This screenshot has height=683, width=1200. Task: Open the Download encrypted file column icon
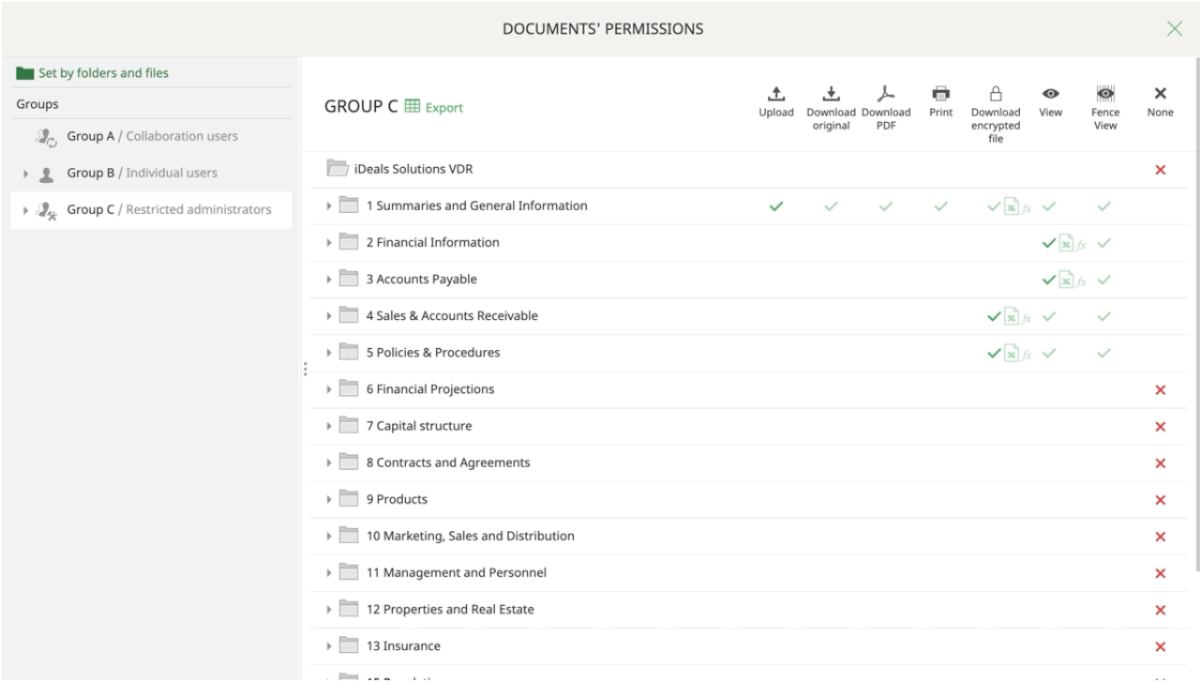point(996,94)
